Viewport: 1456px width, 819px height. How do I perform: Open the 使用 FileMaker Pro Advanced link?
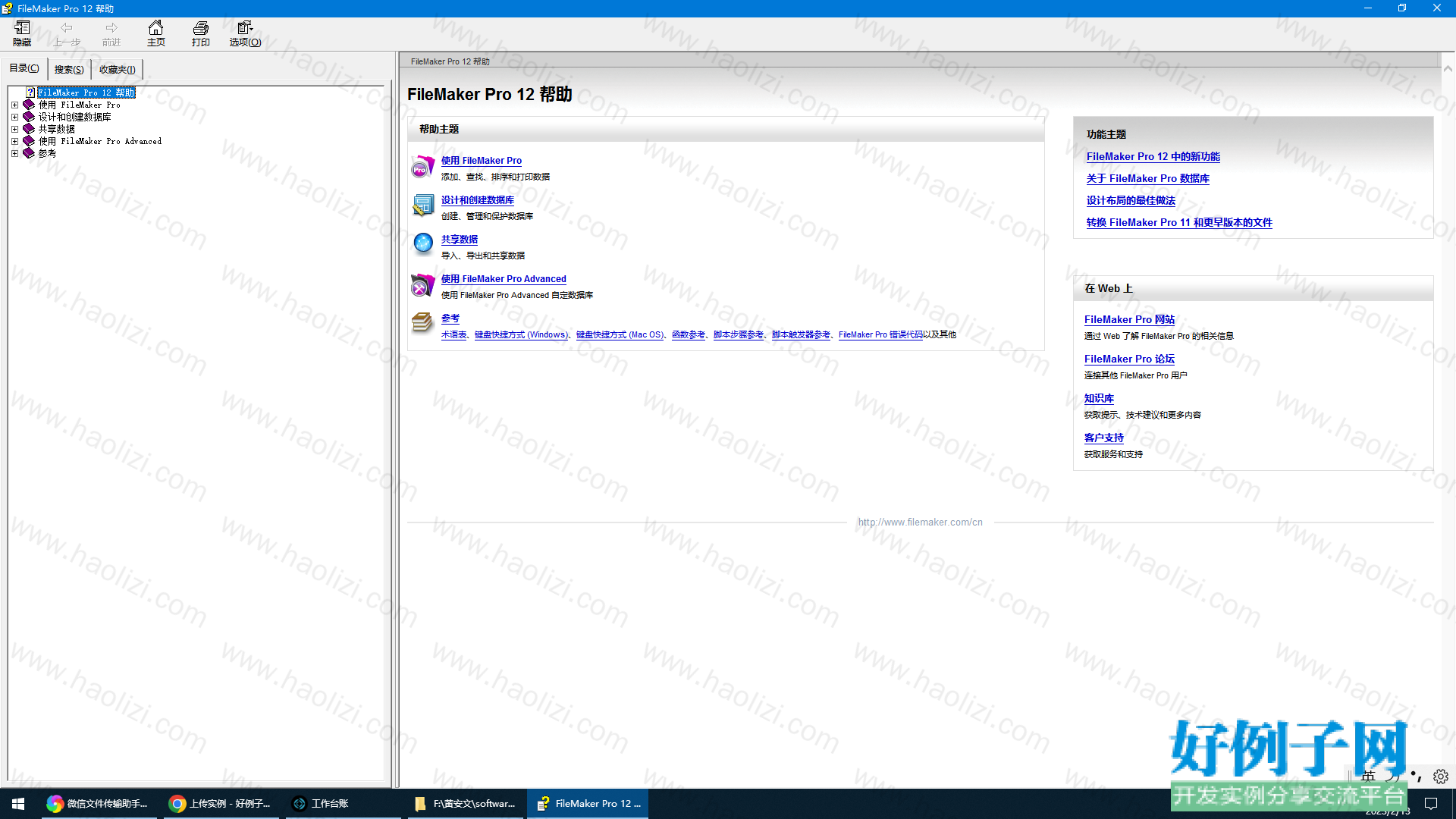(504, 279)
